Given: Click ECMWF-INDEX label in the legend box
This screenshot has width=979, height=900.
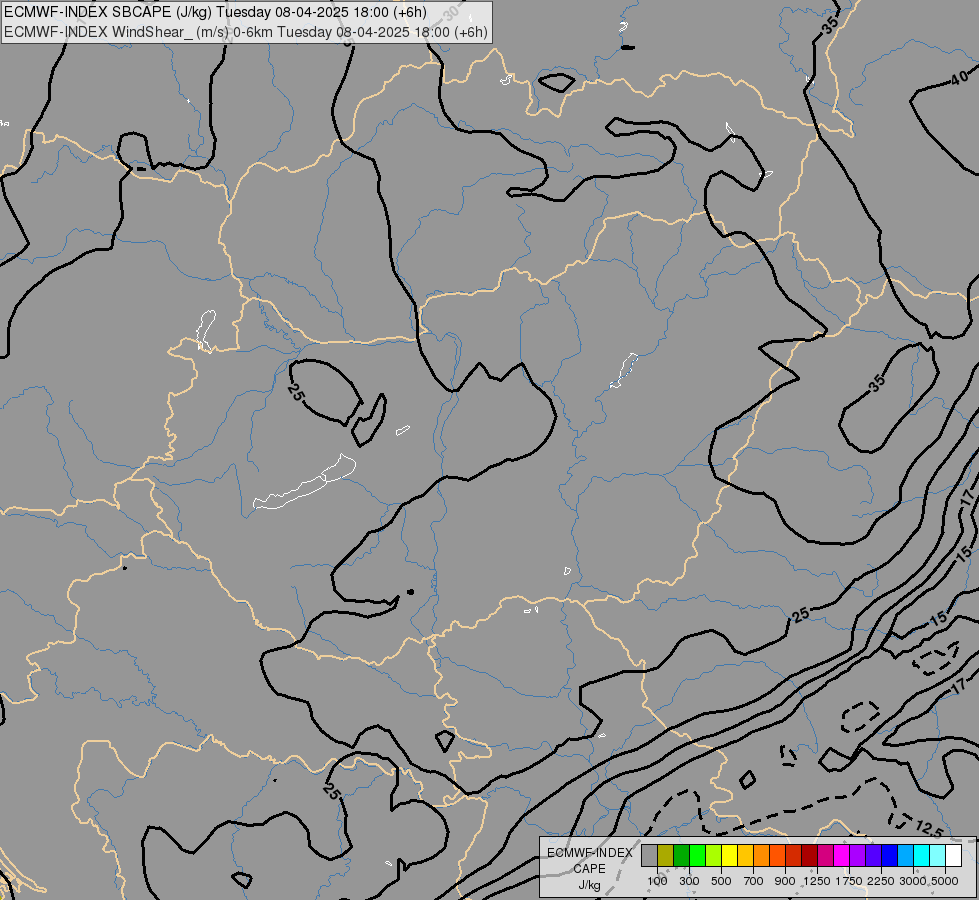Looking at the screenshot, I should coord(590,853).
